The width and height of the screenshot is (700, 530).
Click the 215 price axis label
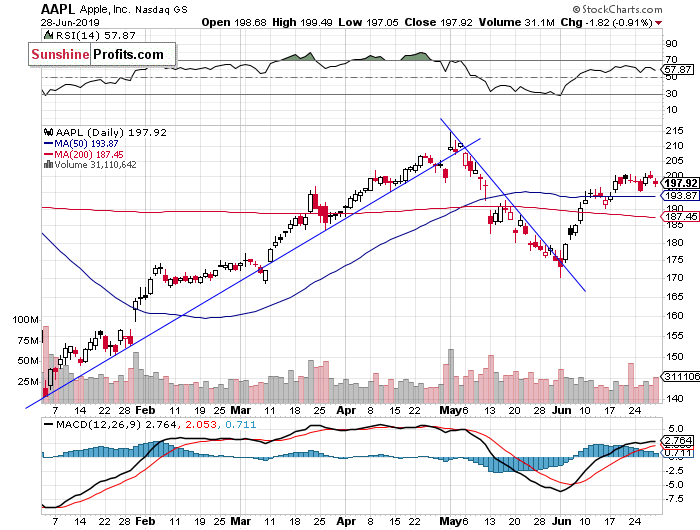(674, 131)
